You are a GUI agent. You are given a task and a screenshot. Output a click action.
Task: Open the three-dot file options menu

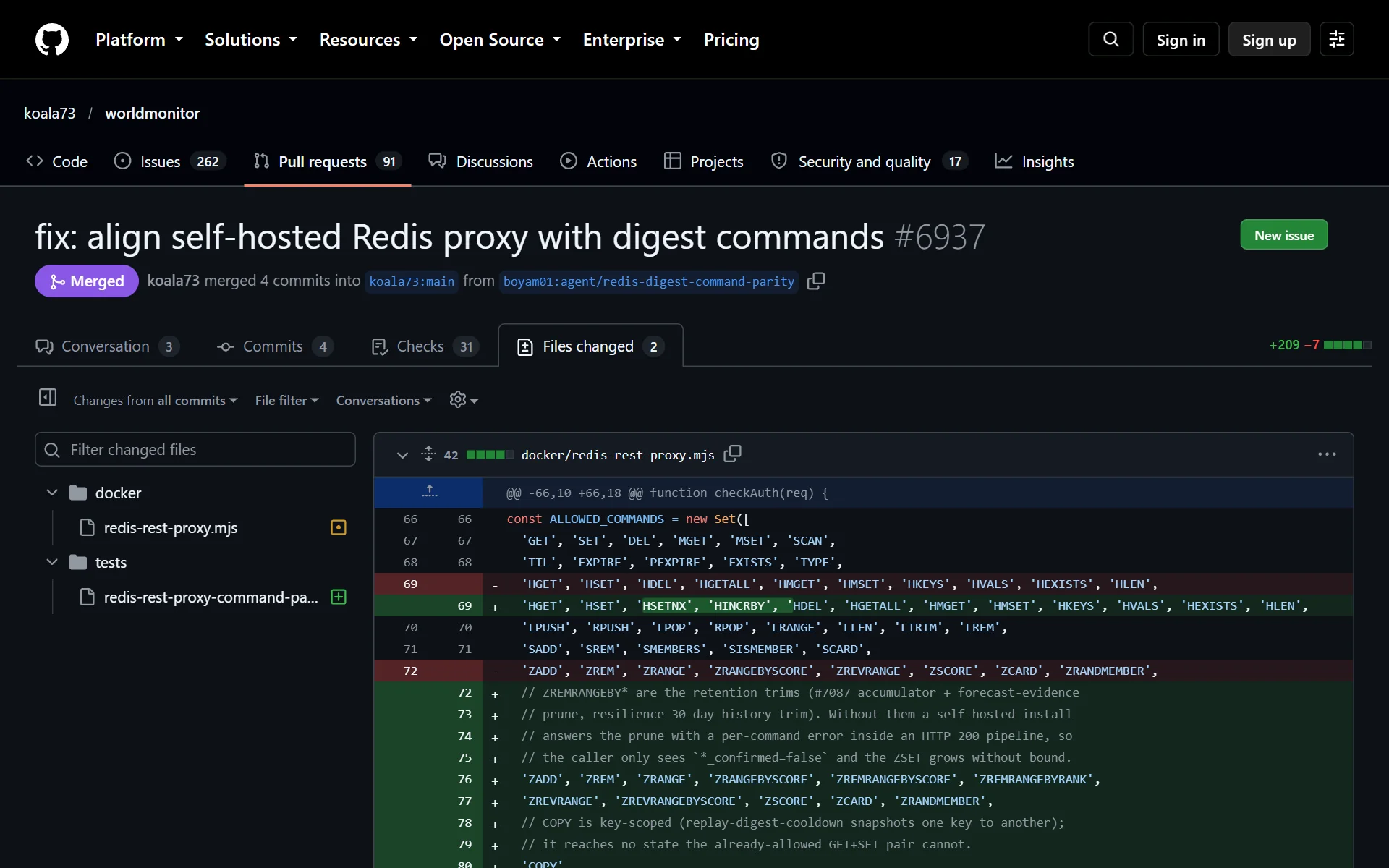pyautogui.click(x=1327, y=454)
